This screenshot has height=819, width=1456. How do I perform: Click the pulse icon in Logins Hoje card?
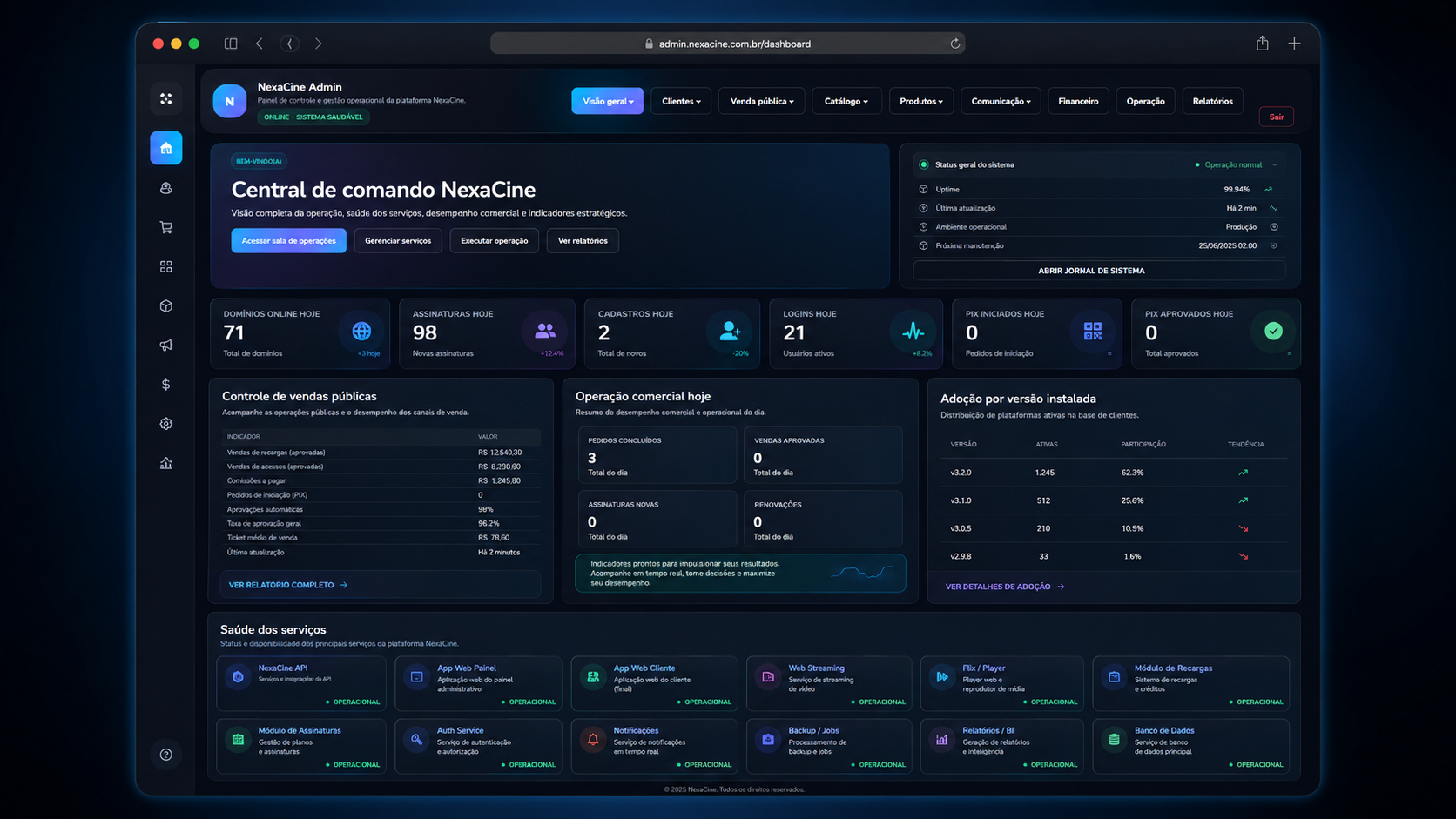coord(913,331)
